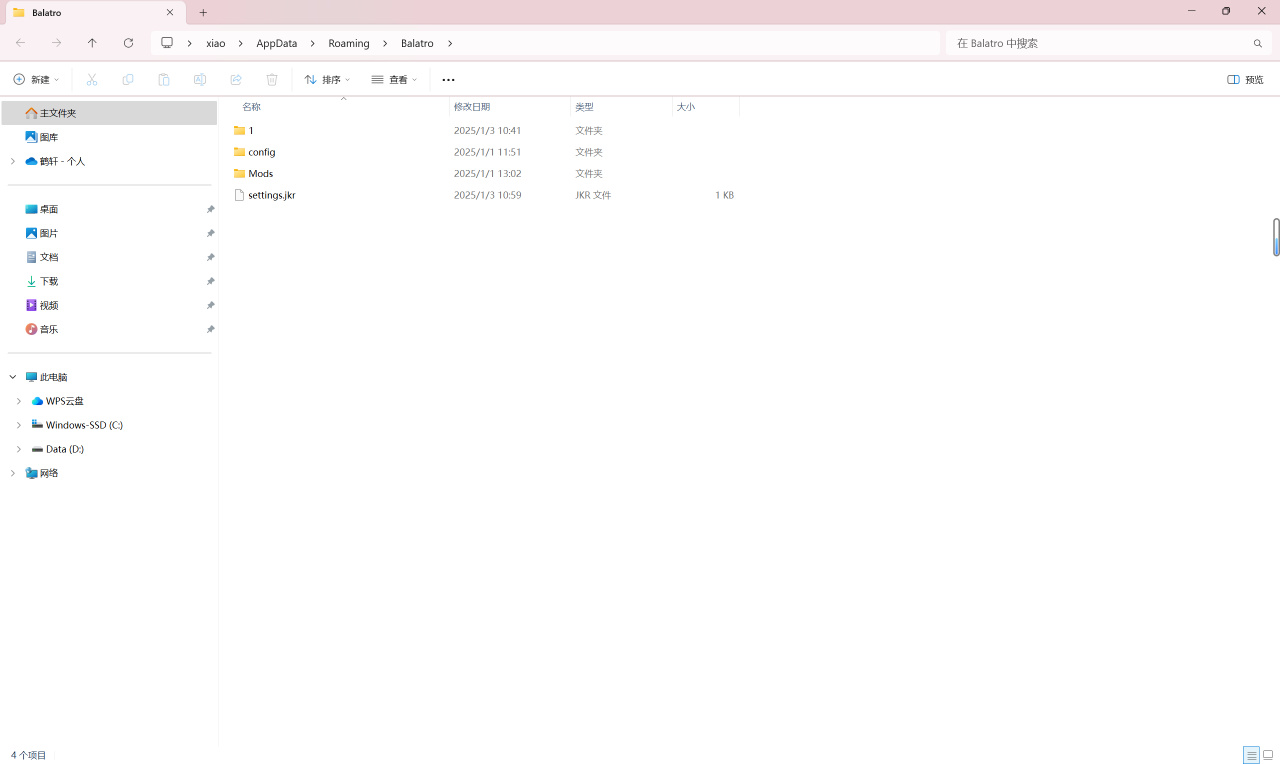Click the Share icon in toolbar

[x=236, y=79]
